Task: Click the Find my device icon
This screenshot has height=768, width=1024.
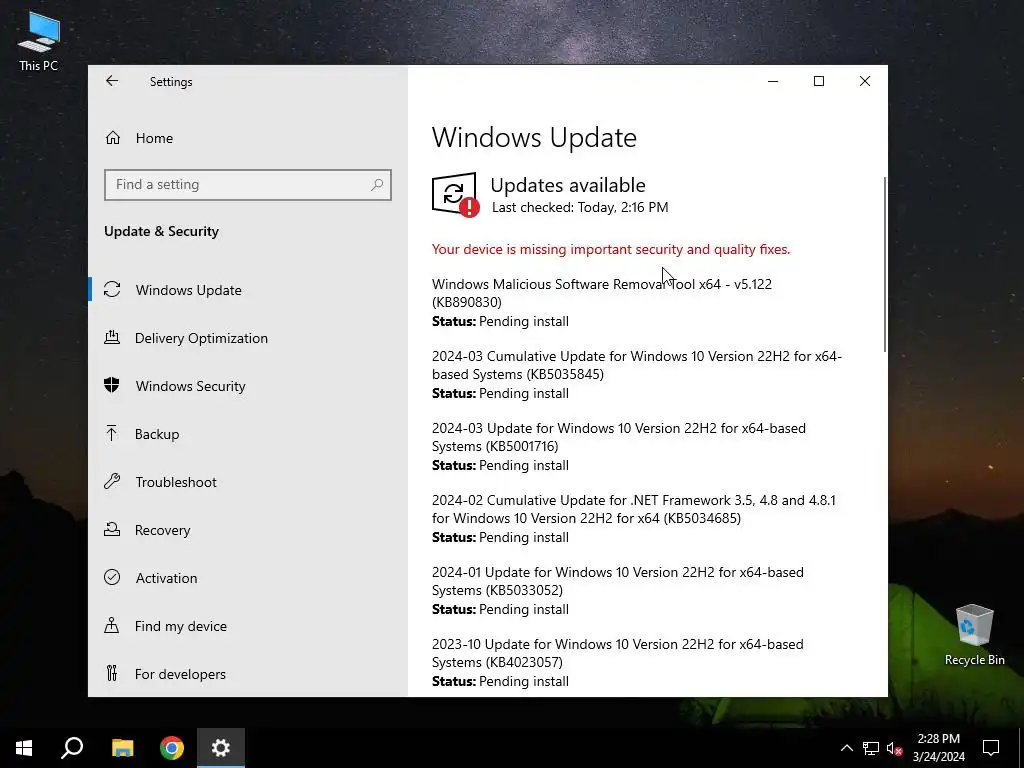Action: point(112,626)
